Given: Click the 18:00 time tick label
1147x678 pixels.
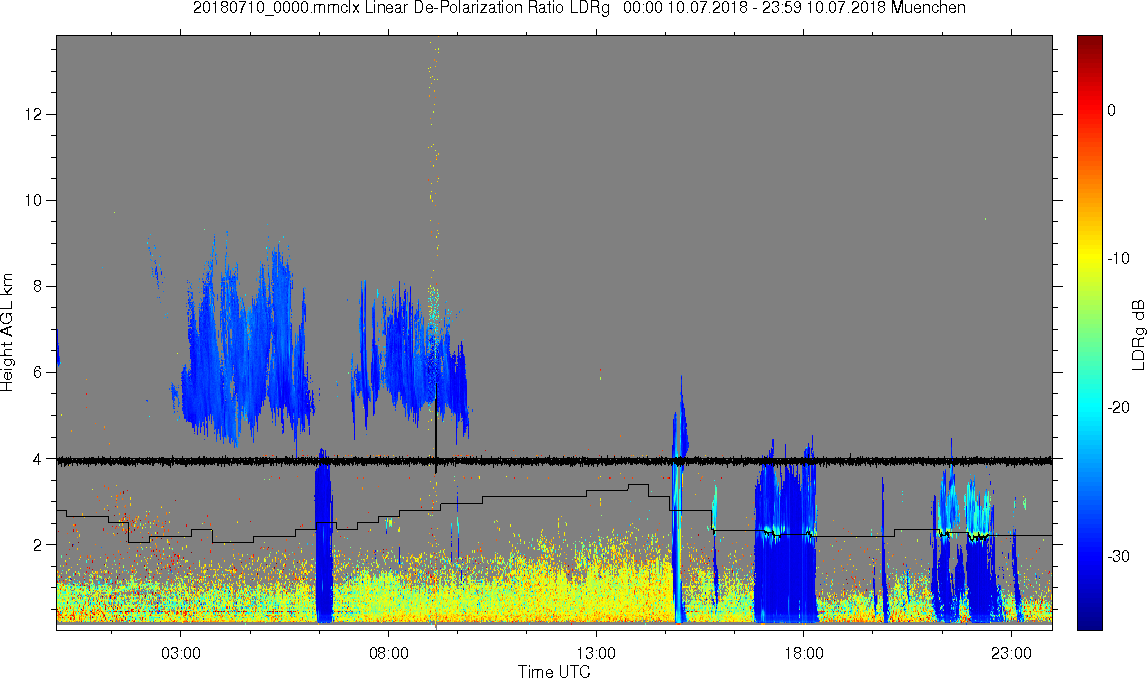Looking at the screenshot, I should (804, 653).
